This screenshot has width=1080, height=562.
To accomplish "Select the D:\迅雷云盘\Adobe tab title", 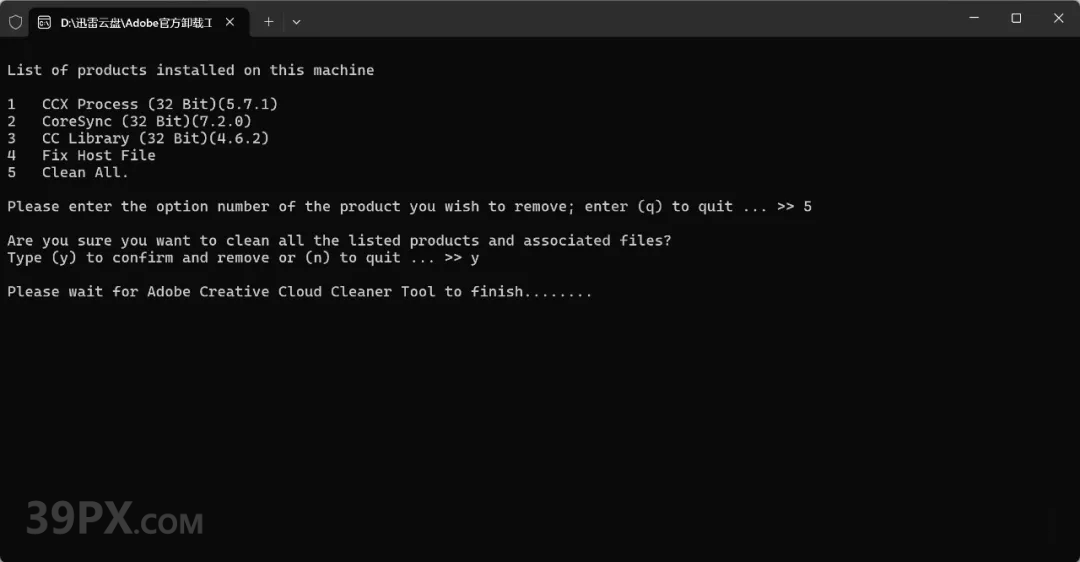I will coord(136,23).
